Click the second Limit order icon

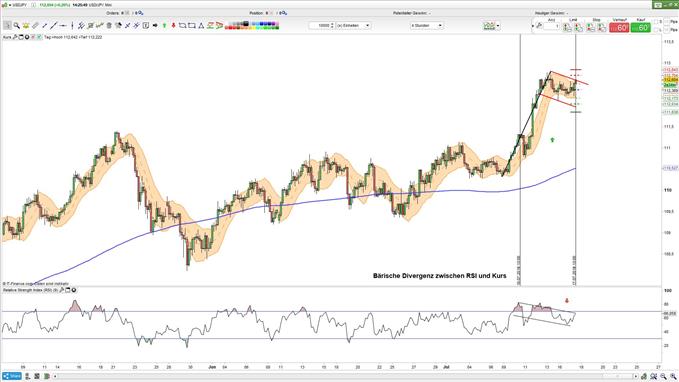point(578,27)
